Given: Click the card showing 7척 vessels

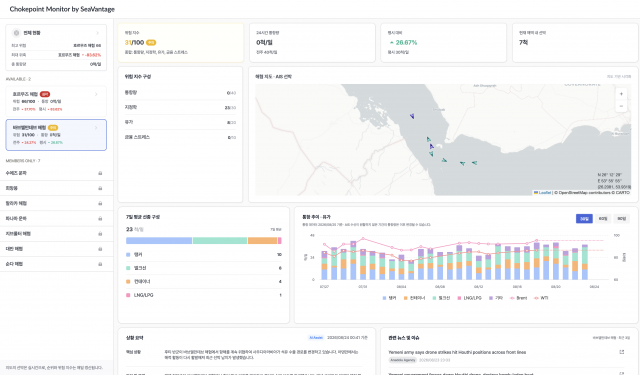Looking at the screenshot, I should tap(575, 42).
